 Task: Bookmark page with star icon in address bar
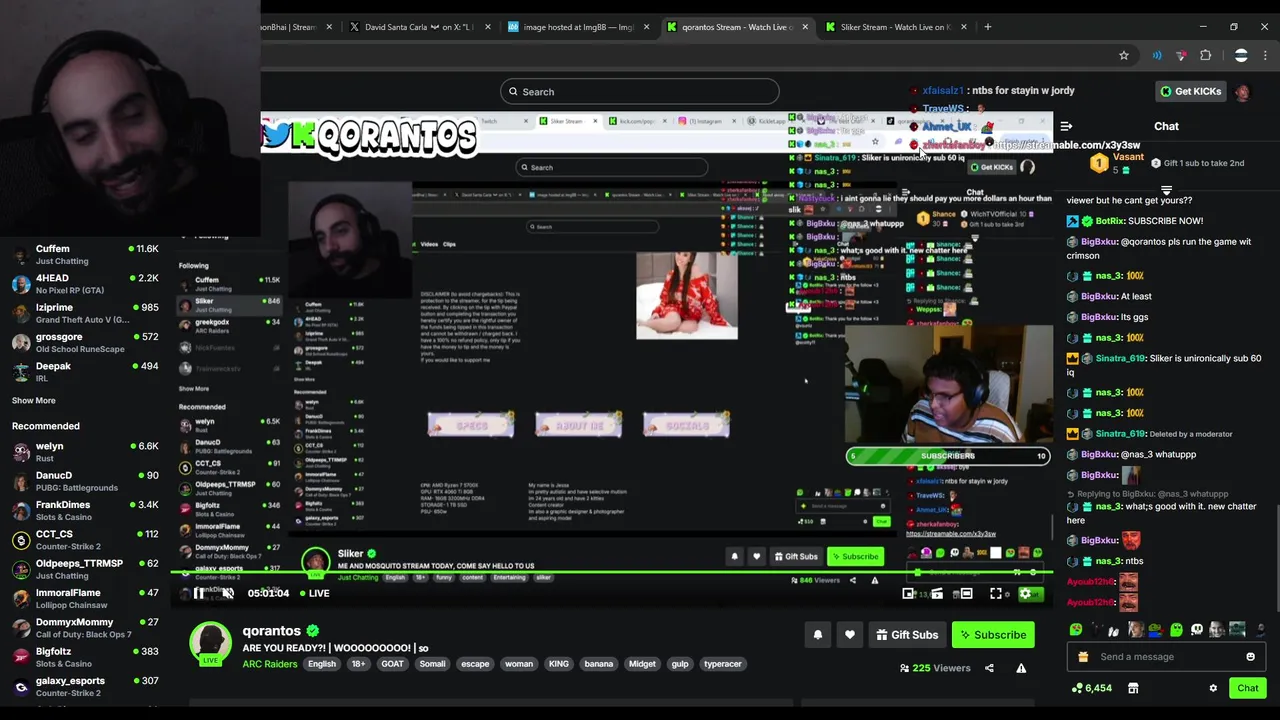coord(1124,55)
